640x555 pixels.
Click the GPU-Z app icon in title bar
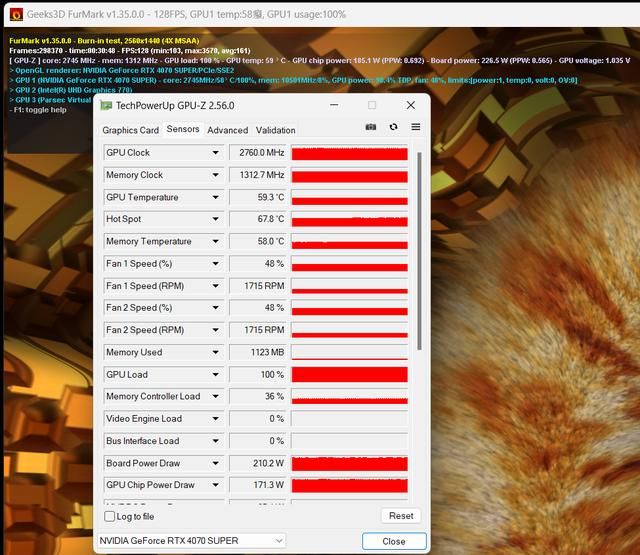[x=106, y=106]
